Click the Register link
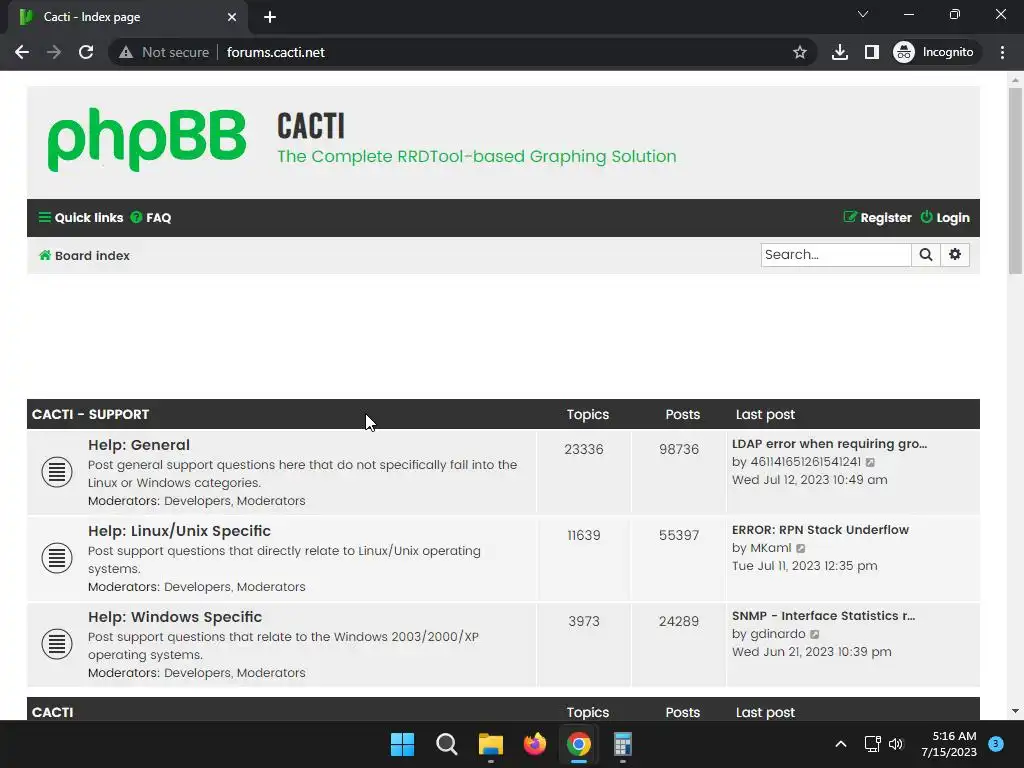This screenshot has width=1024, height=768. pos(877,217)
